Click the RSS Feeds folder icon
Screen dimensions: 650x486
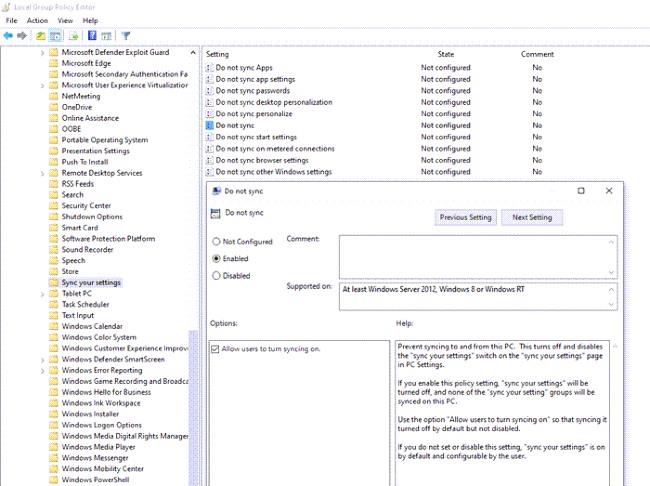pyautogui.click(x=53, y=184)
